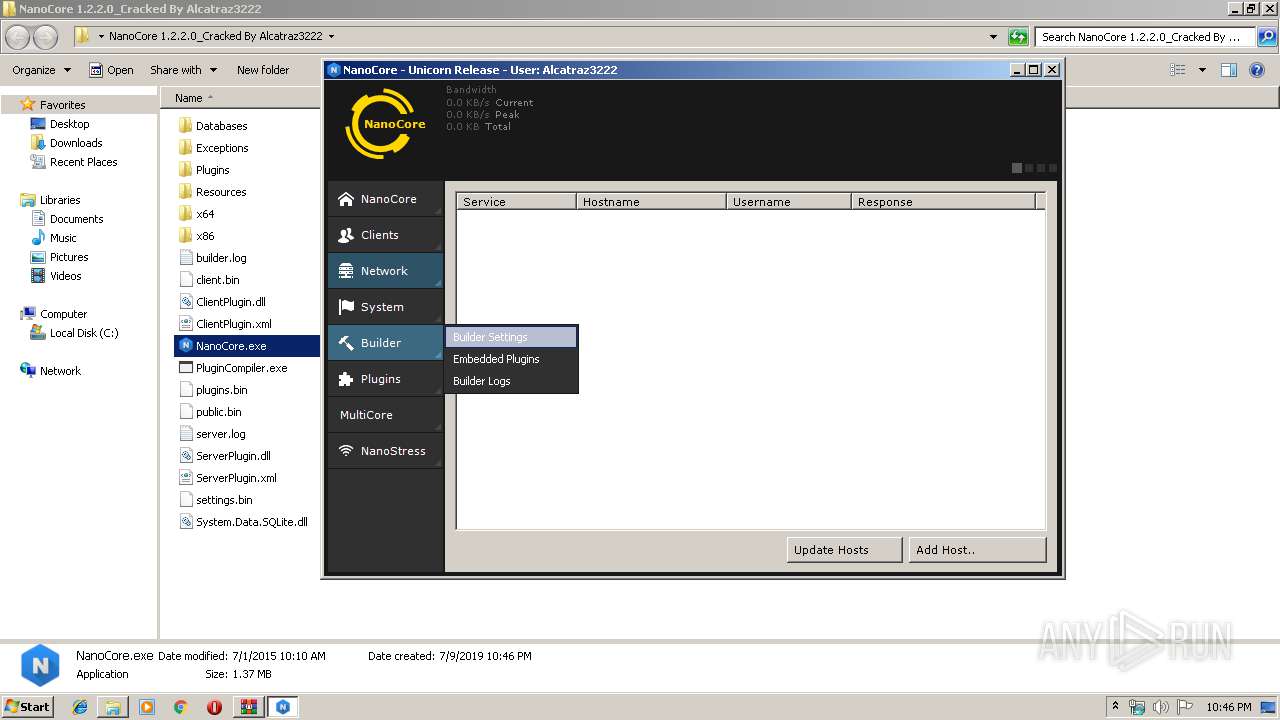
Task: Open Downloads in Favorites
Action: coord(66,143)
